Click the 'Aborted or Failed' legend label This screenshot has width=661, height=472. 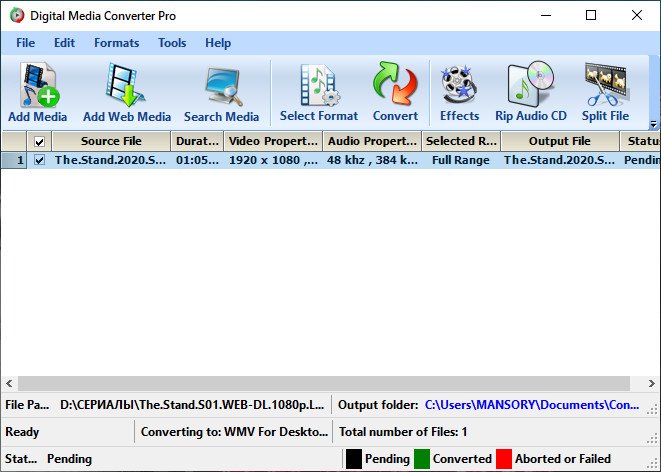tap(562, 459)
